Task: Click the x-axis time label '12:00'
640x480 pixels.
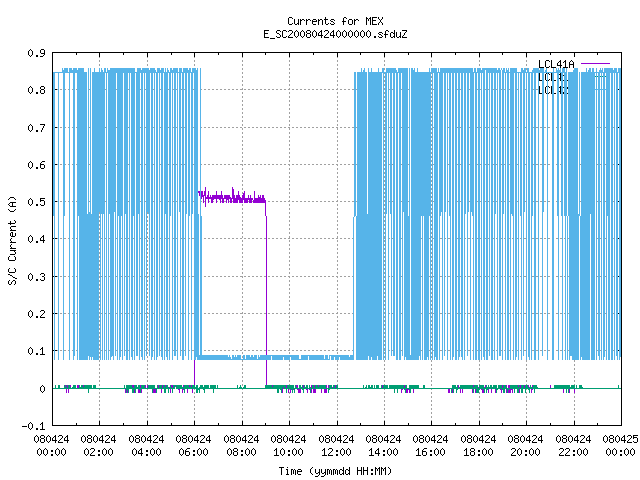Action: pos(336,452)
